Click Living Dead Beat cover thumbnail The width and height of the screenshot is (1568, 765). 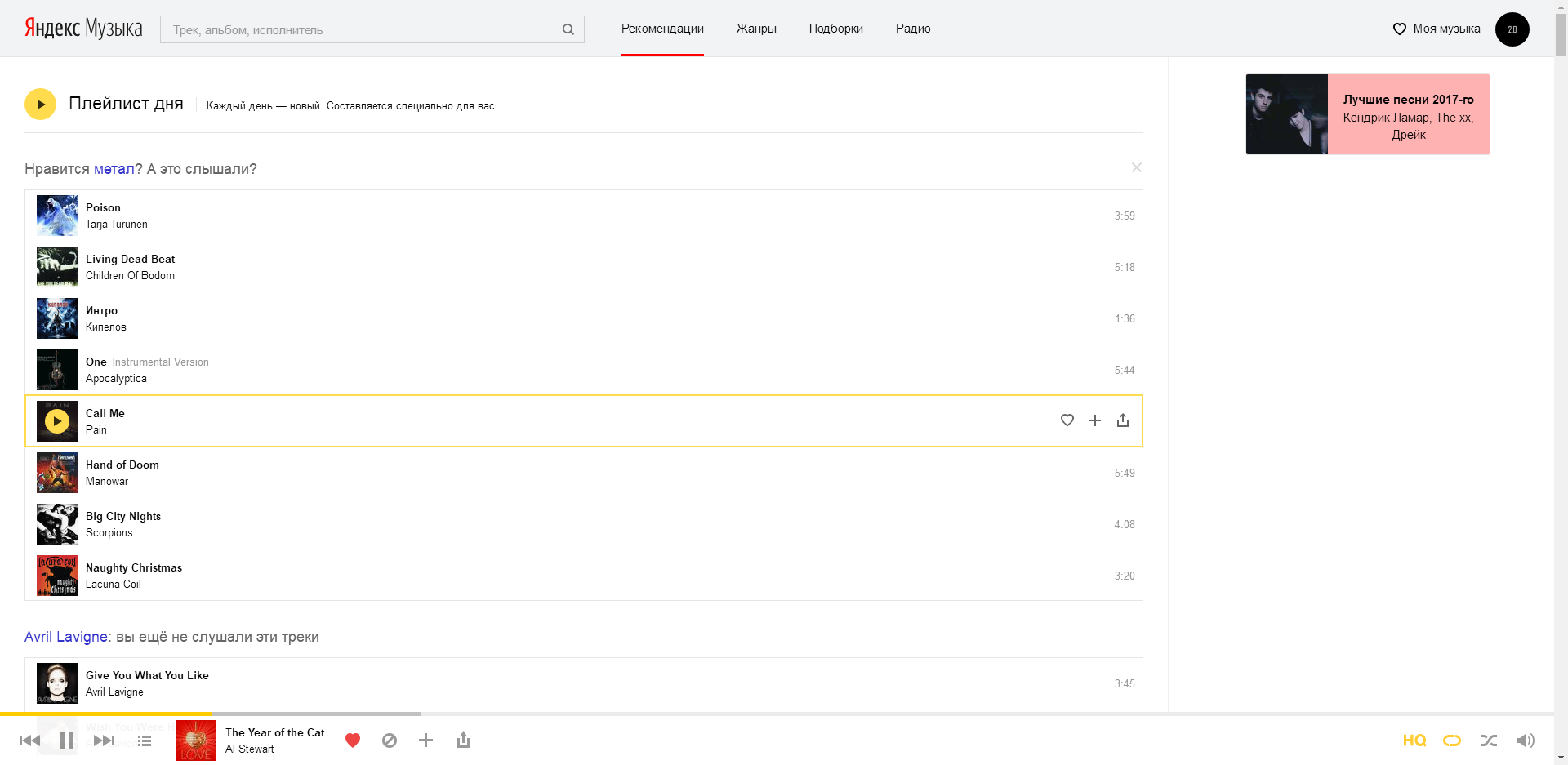click(x=57, y=267)
